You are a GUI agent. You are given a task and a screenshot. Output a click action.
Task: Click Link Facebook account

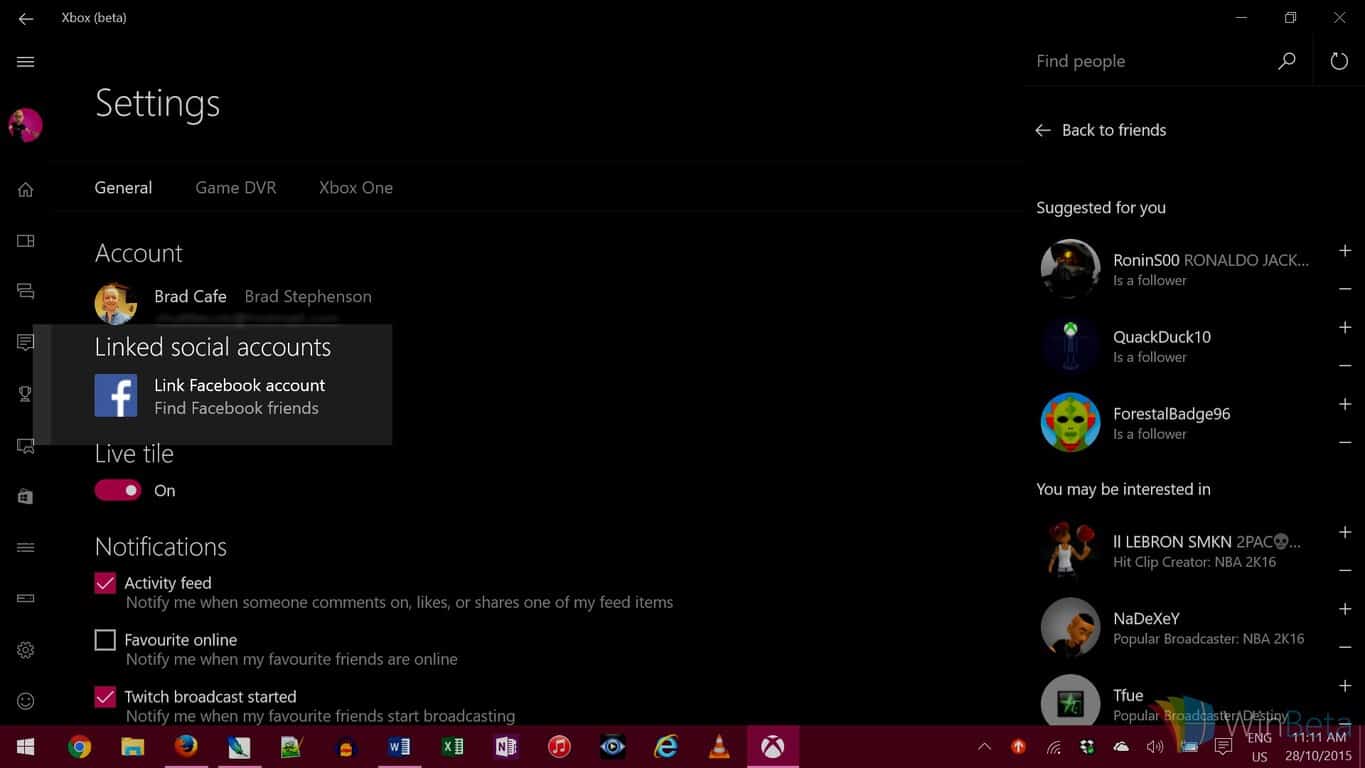[x=239, y=385]
